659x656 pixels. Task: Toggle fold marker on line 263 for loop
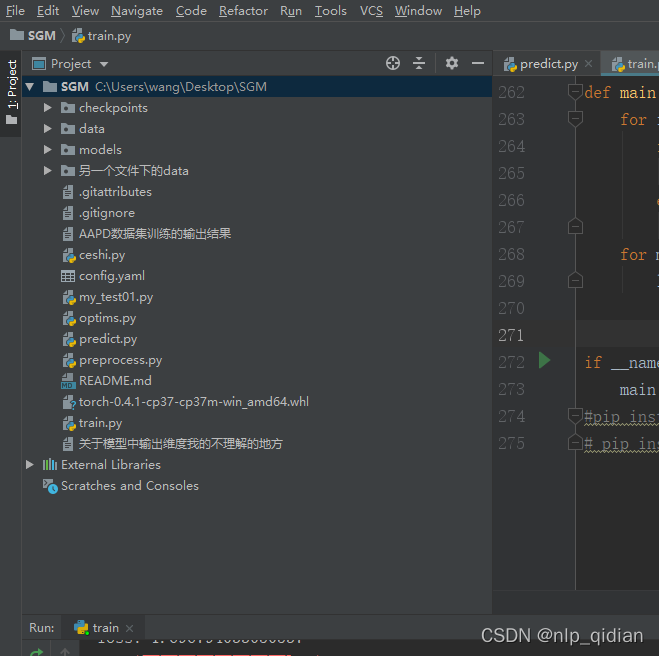tap(575, 119)
